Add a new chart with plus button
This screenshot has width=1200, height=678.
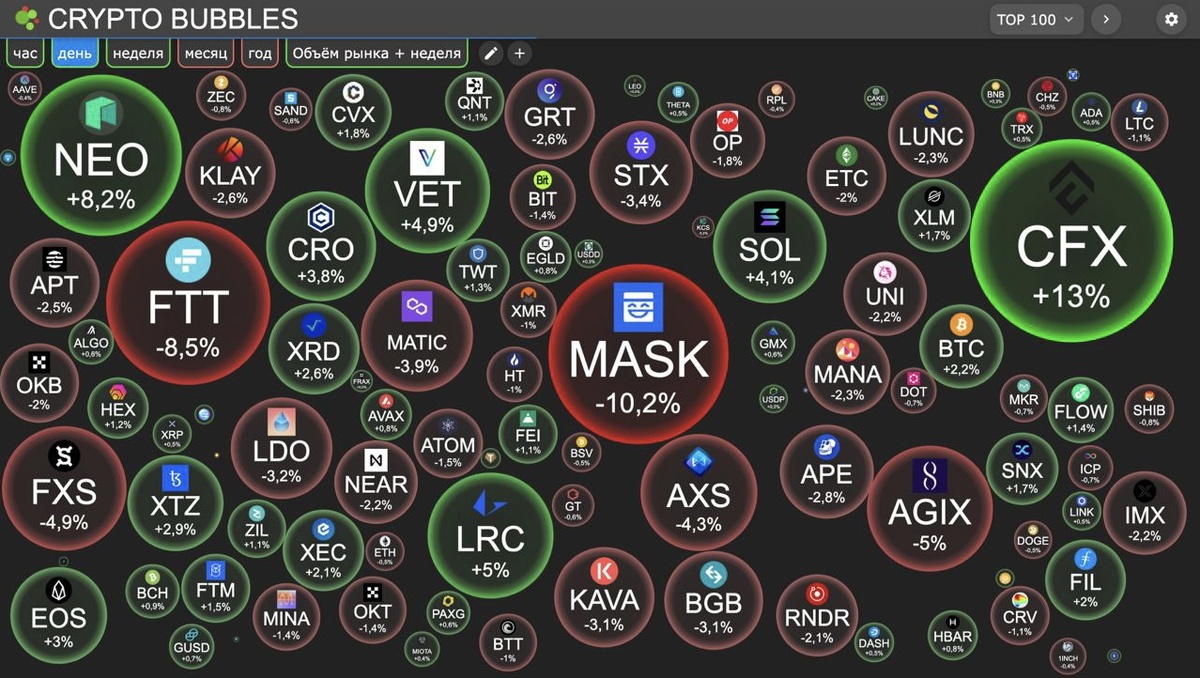coord(519,53)
